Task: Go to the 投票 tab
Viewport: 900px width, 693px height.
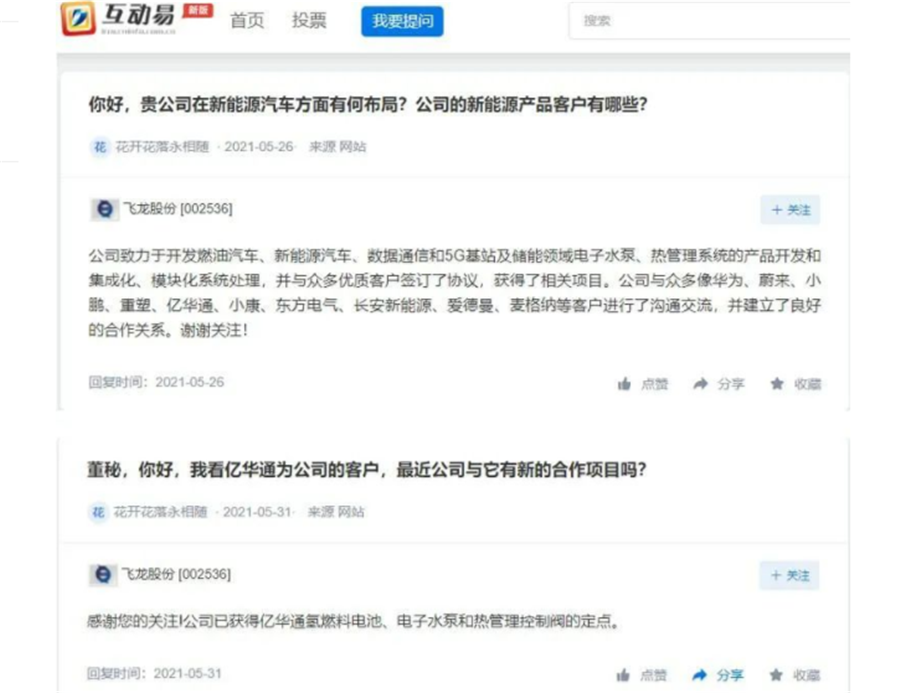Action: (x=309, y=21)
